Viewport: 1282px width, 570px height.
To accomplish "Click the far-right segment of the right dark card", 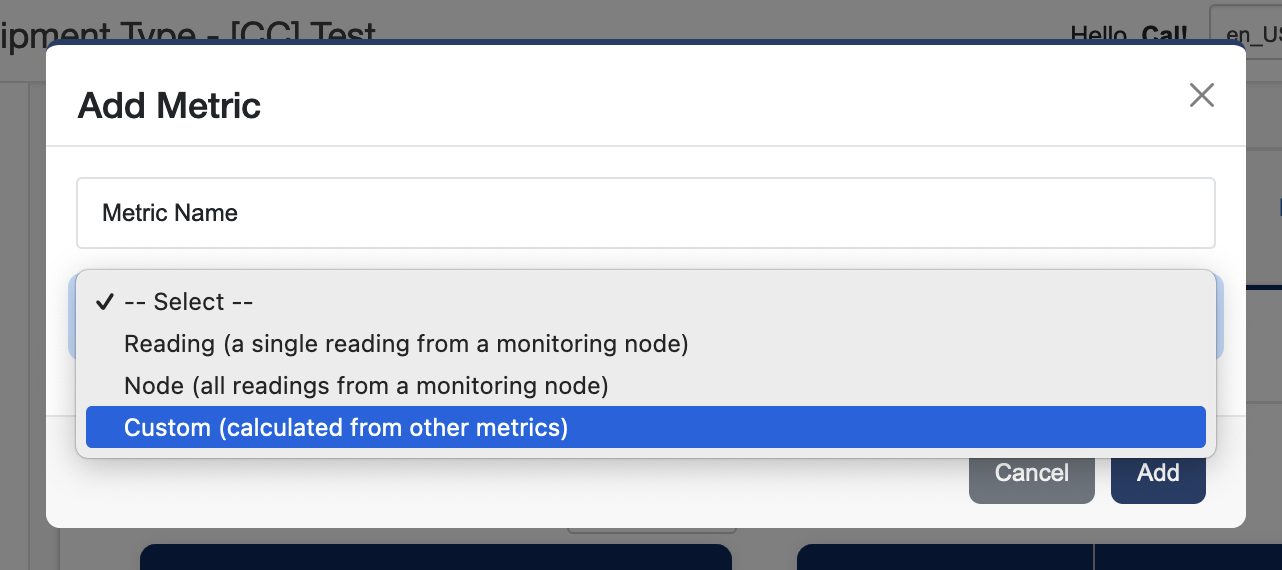I will (1188, 557).
